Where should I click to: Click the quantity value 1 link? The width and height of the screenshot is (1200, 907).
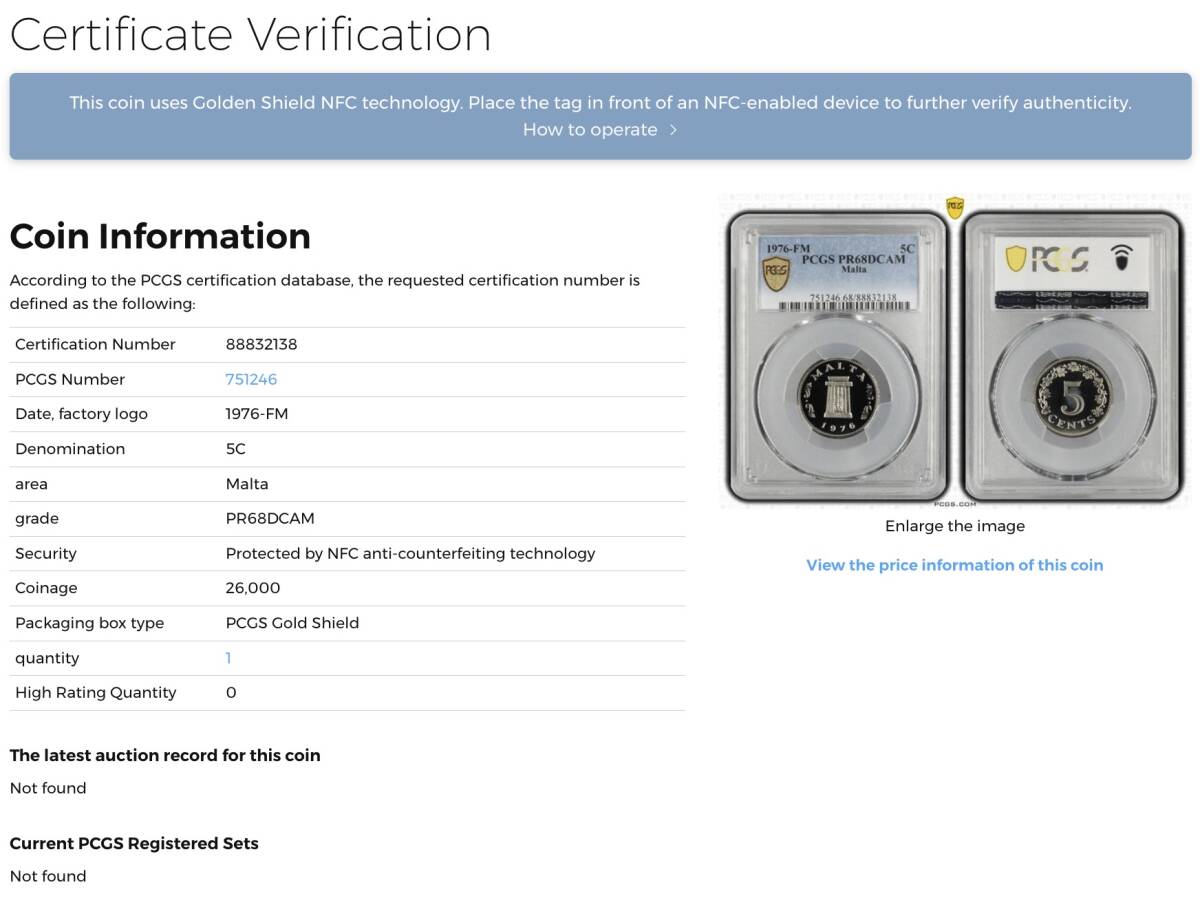click(x=228, y=658)
